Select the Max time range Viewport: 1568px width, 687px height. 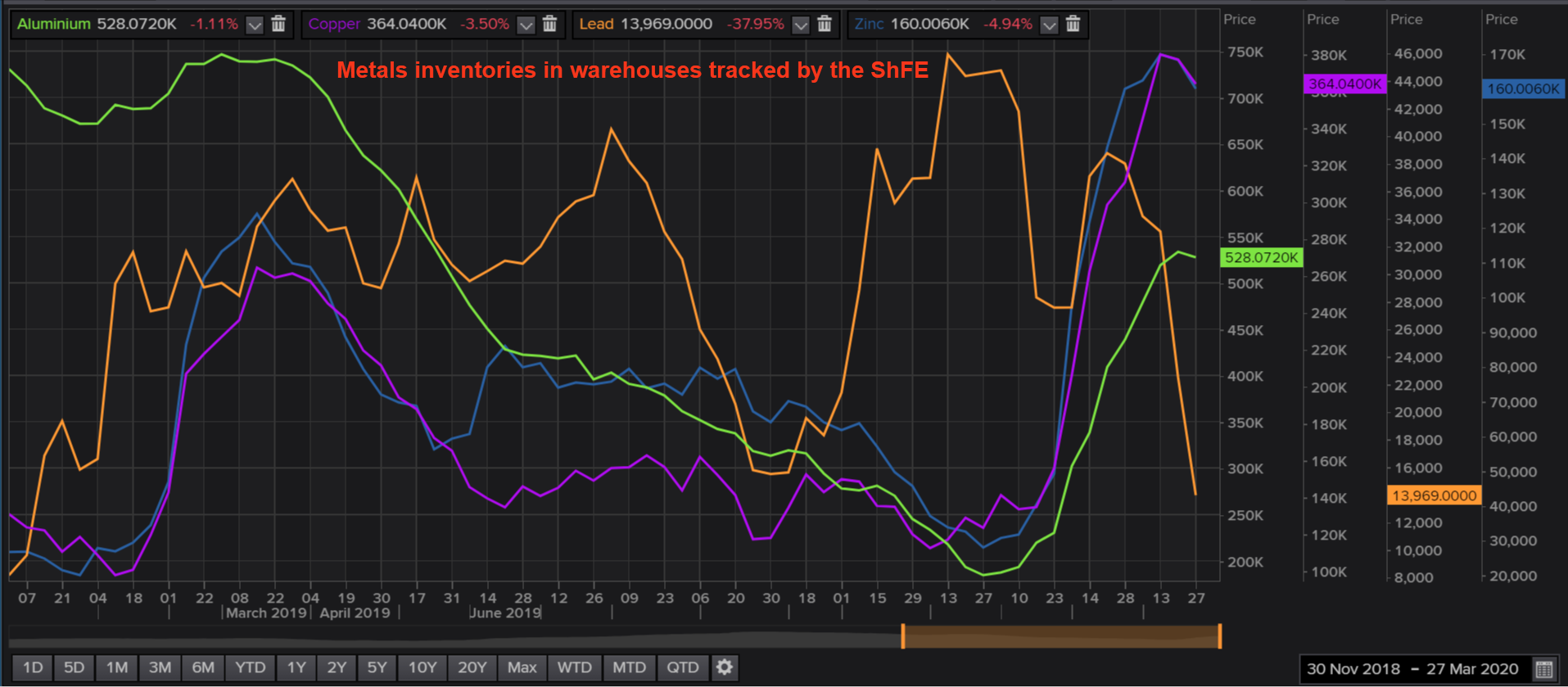[x=522, y=667]
